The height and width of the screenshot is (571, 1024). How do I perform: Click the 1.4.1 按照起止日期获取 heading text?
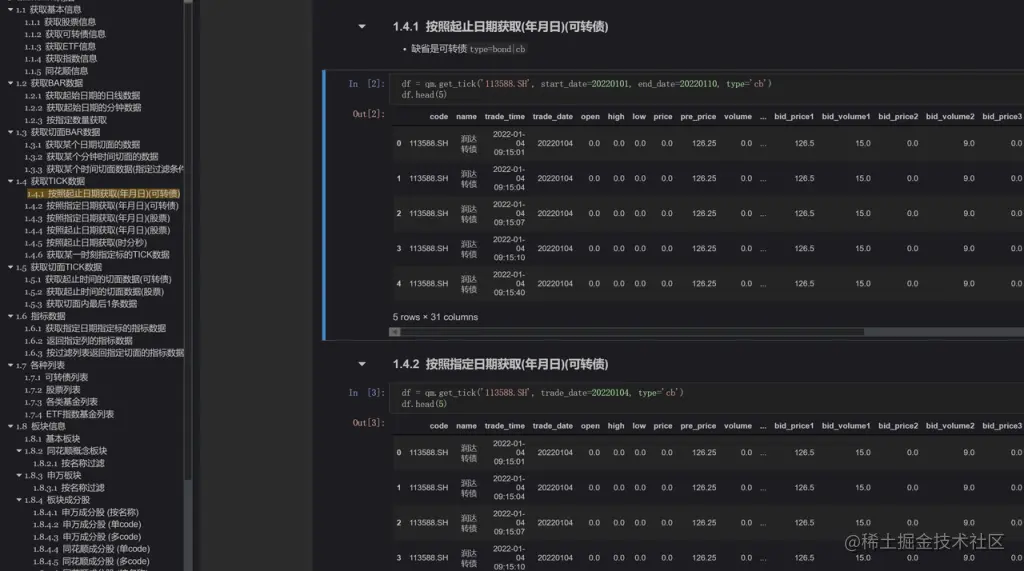[500, 27]
